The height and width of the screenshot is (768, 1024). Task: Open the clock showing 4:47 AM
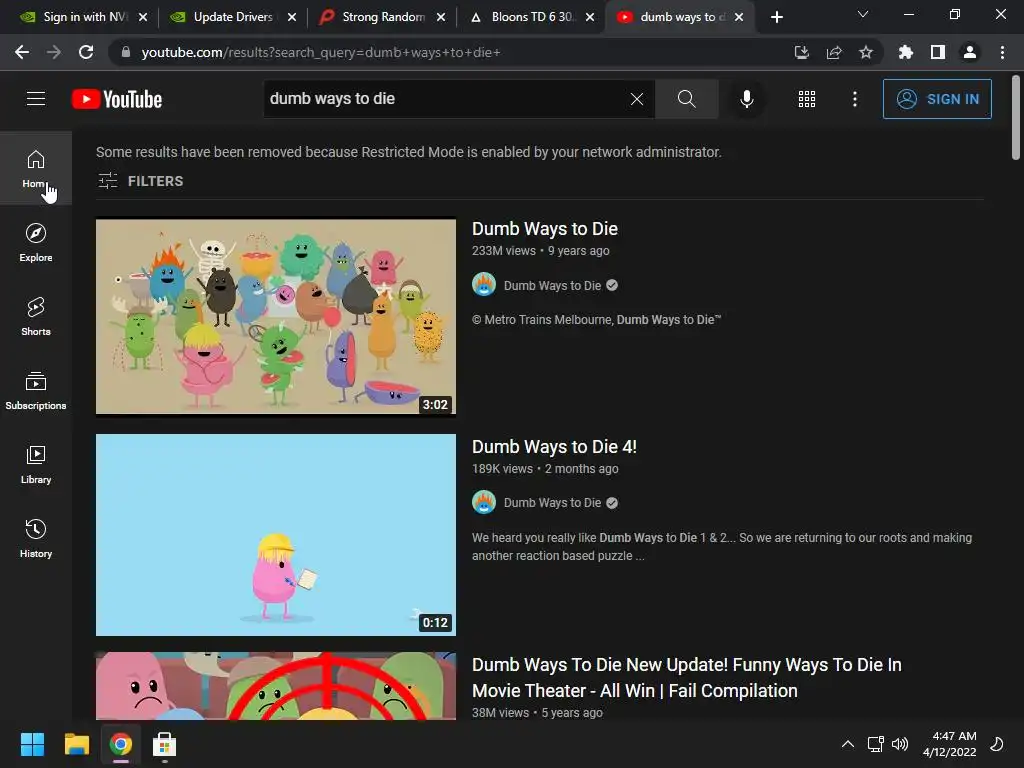950,744
